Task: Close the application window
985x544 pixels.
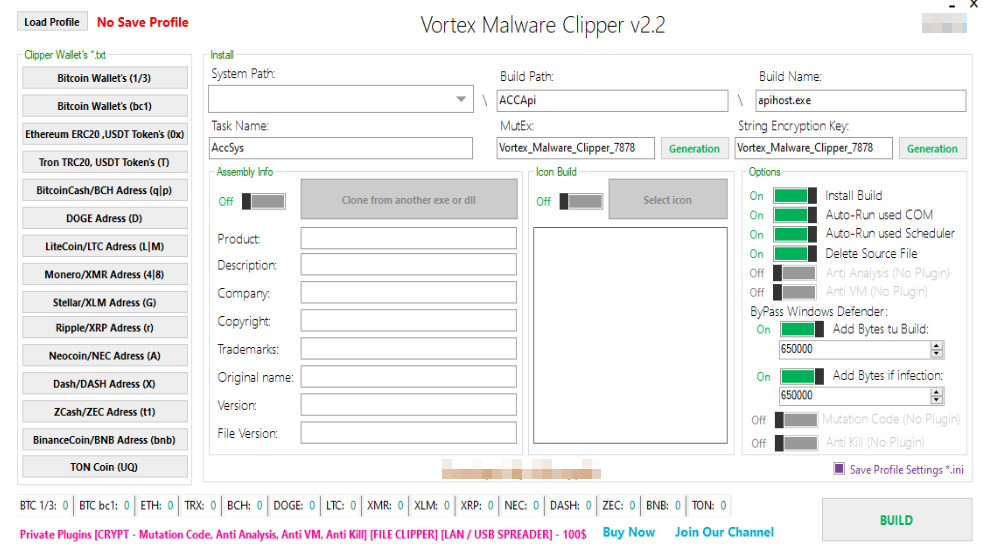Action: [973, 5]
